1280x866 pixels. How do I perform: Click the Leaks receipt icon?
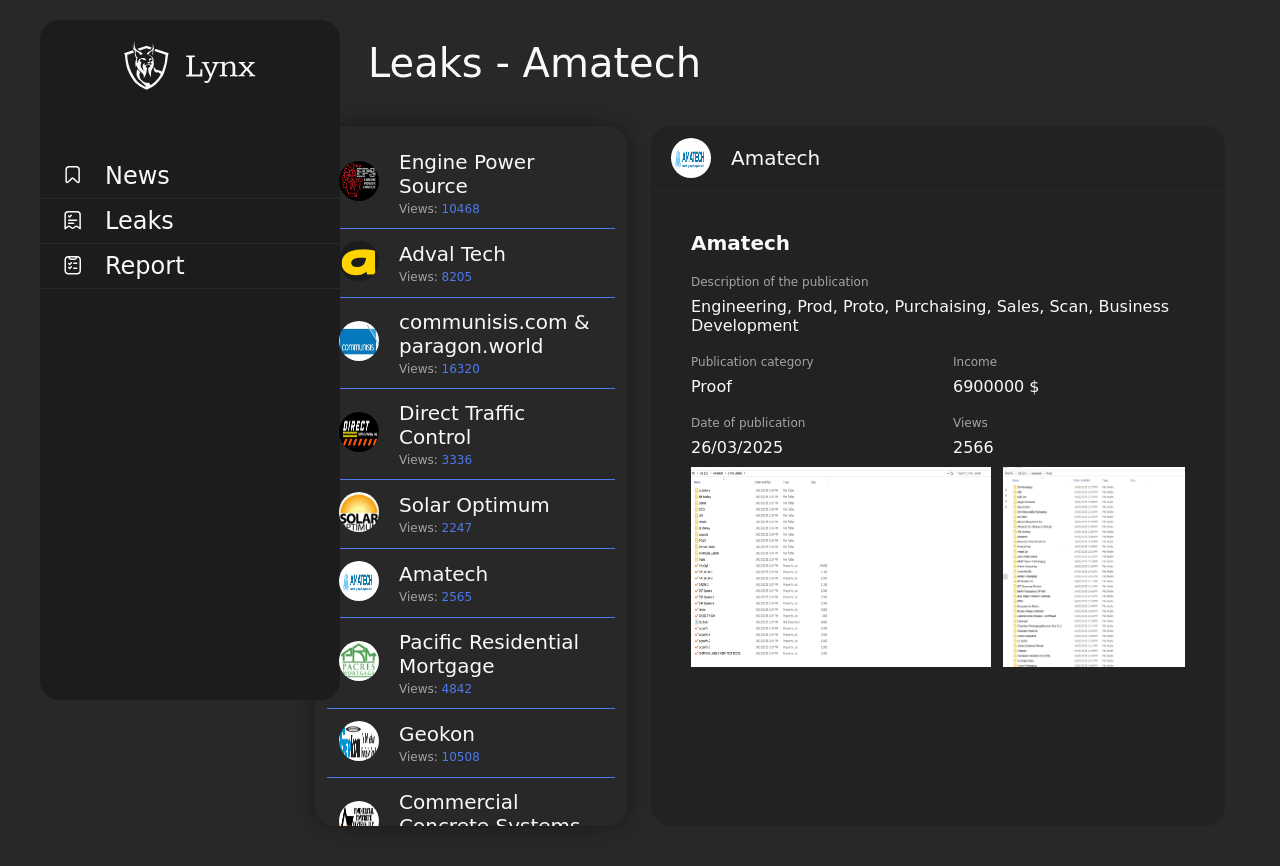[x=73, y=220]
